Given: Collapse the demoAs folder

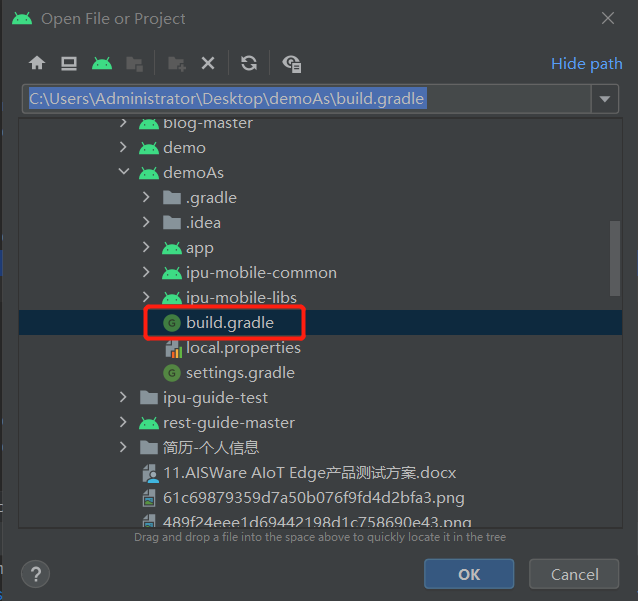Looking at the screenshot, I should point(124,173).
